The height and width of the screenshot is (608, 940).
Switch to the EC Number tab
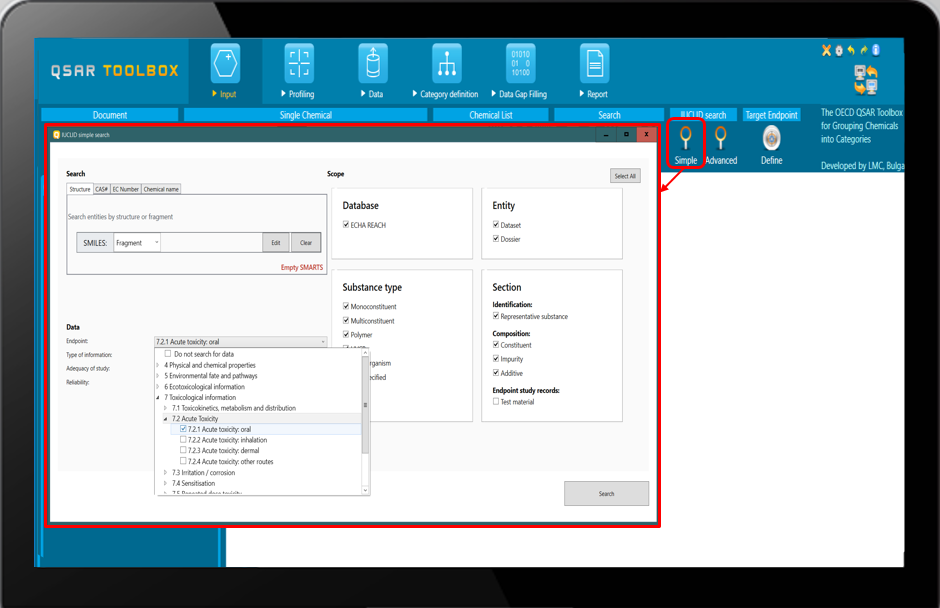pos(126,189)
